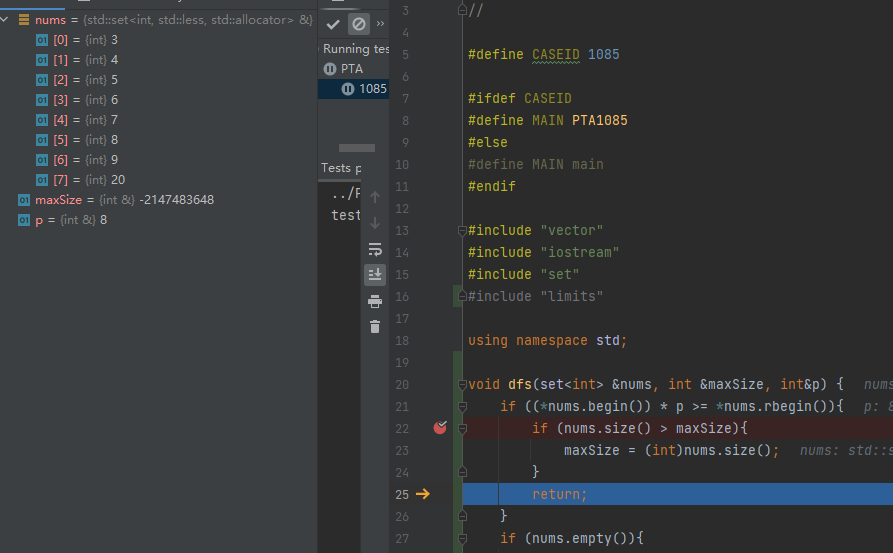The height and width of the screenshot is (553, 893).
Task: Click gutter line number 18
Action: 402,341
